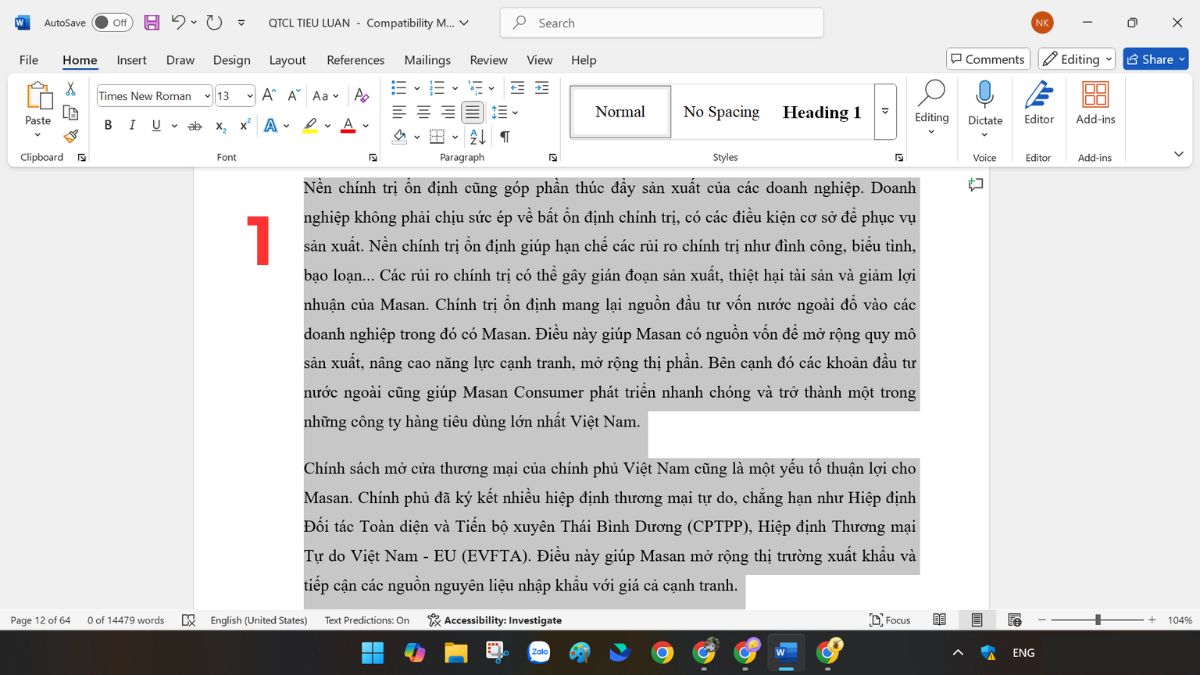The width and height of the screenshot is (1200, 675).
Task: Click the Editor pen icon
Action: point(1039,96)
